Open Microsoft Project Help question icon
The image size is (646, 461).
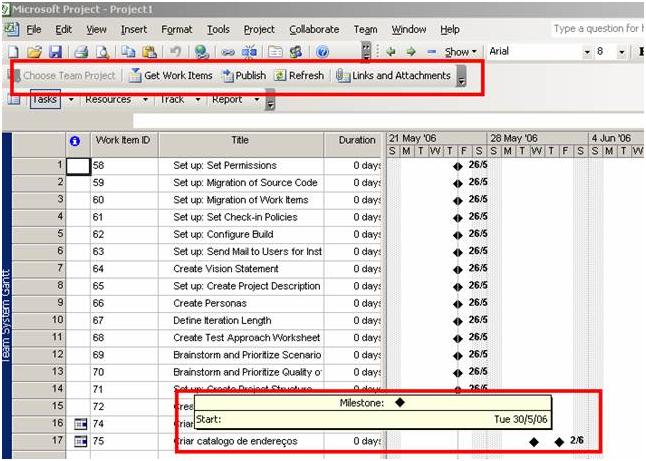pyautogui.click(x=322, y=52)
